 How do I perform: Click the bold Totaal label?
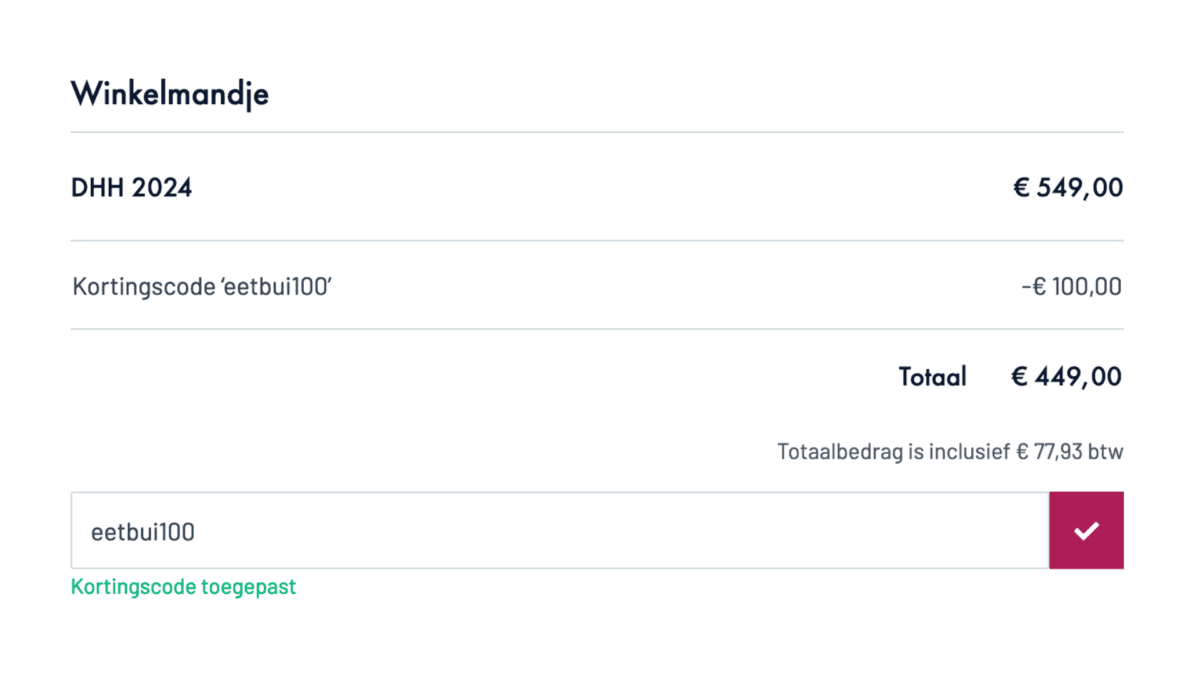[933, 377]
